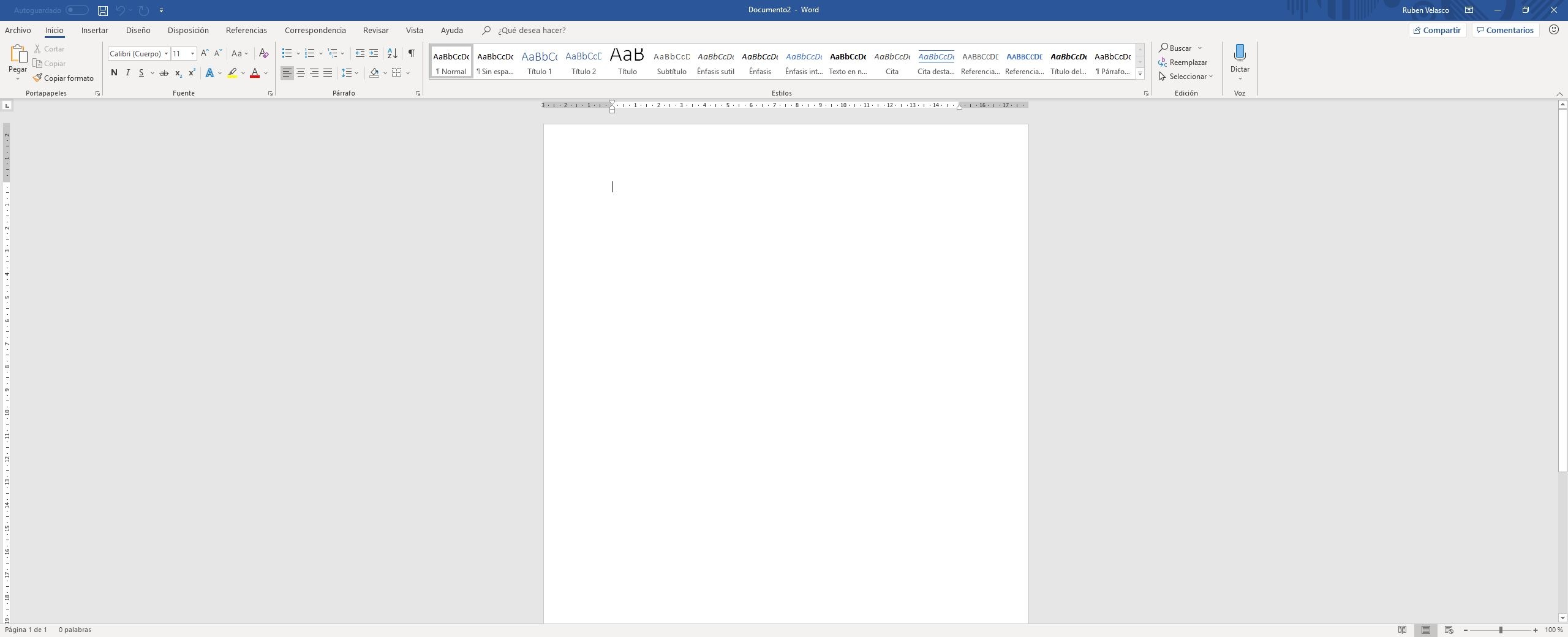
Task: Save document with the floppy disk icon
Action: click(103, 10)
